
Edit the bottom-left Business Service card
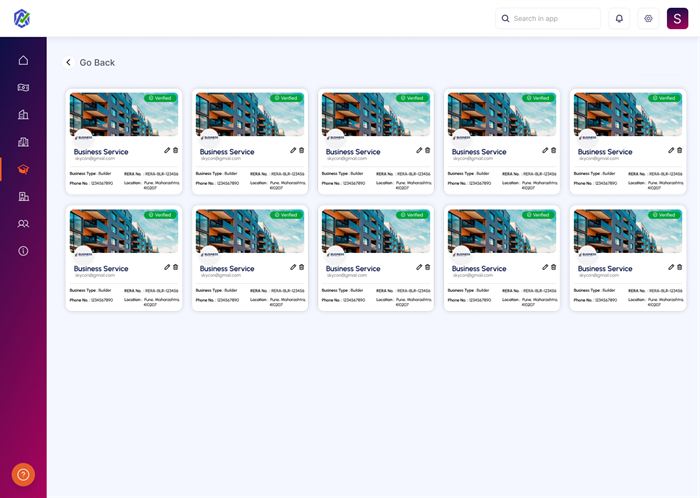pos(167,267)
